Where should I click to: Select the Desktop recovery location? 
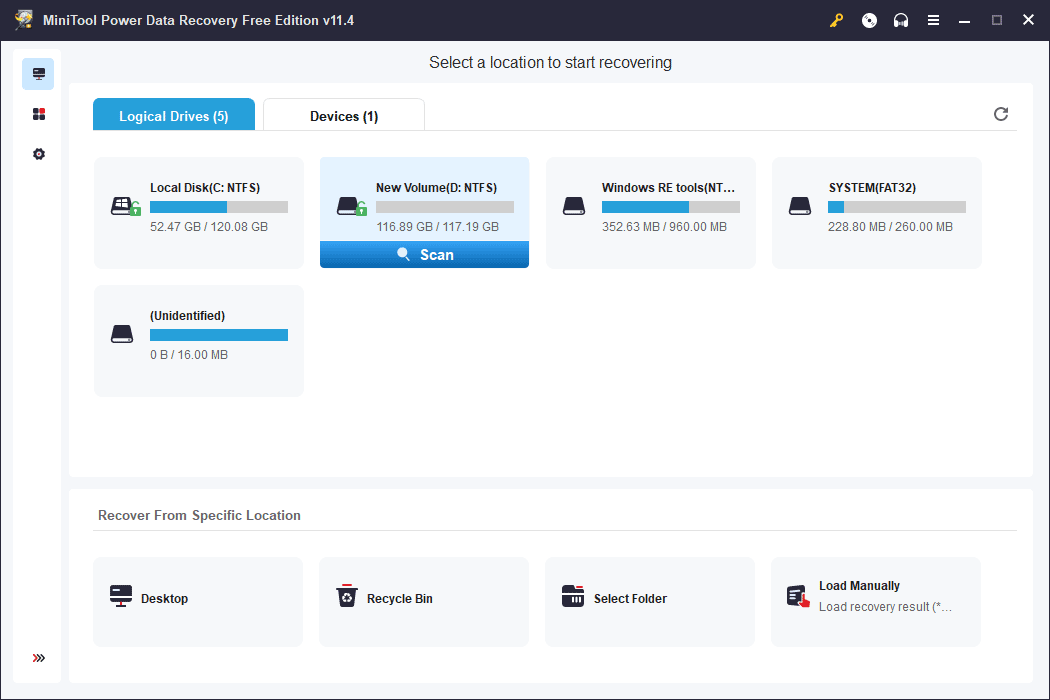197,598
